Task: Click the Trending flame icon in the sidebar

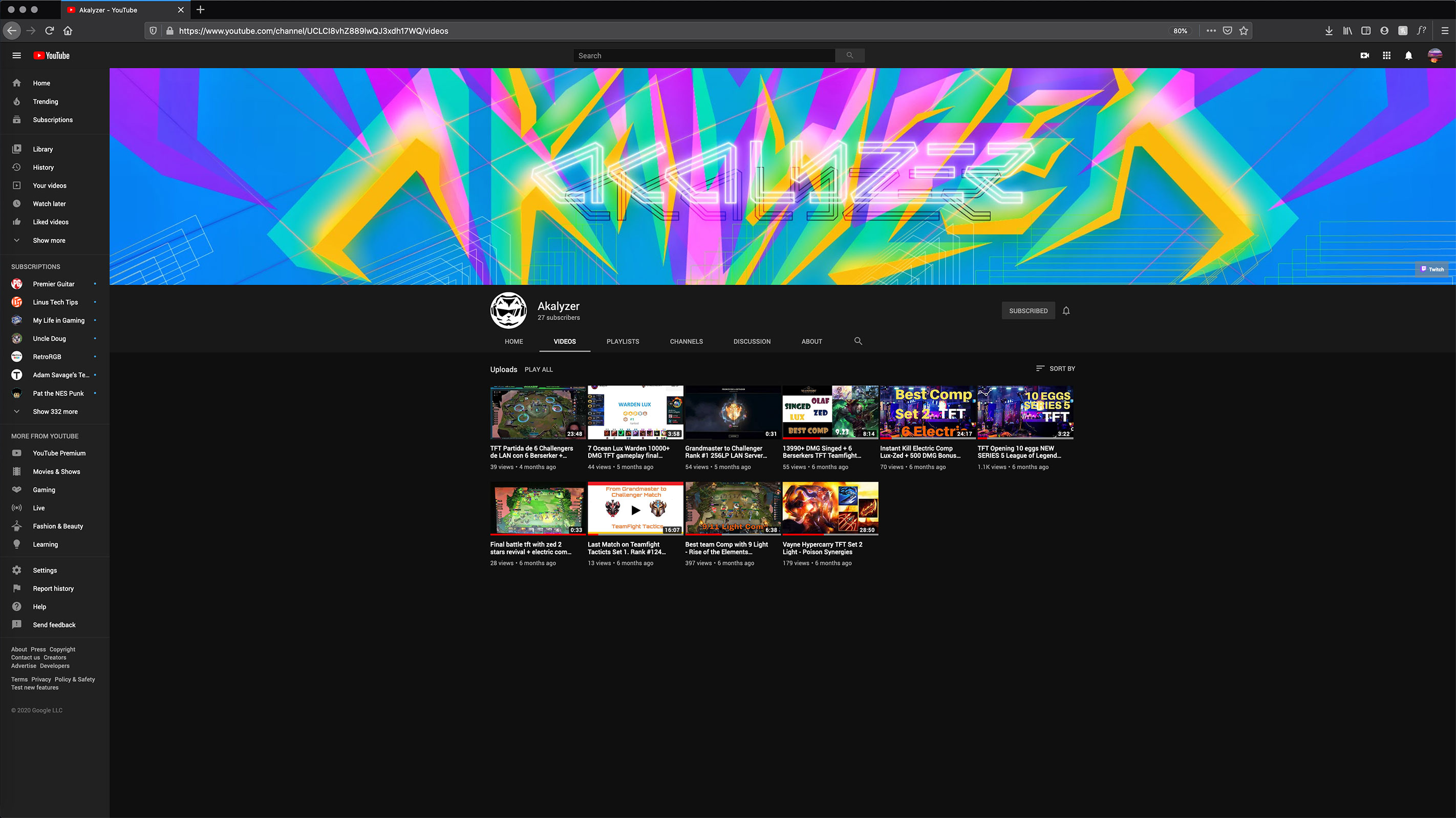Action: pos(17,102)
